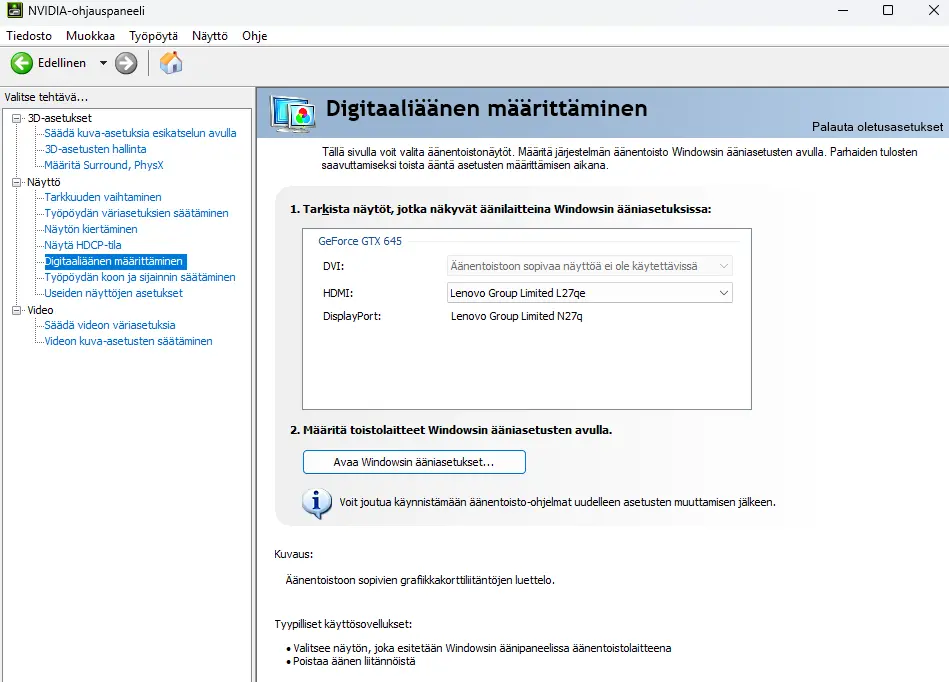Open the Ohje menu
The image size is (949, 682).
pyautogui.click(x=254, y=36)
